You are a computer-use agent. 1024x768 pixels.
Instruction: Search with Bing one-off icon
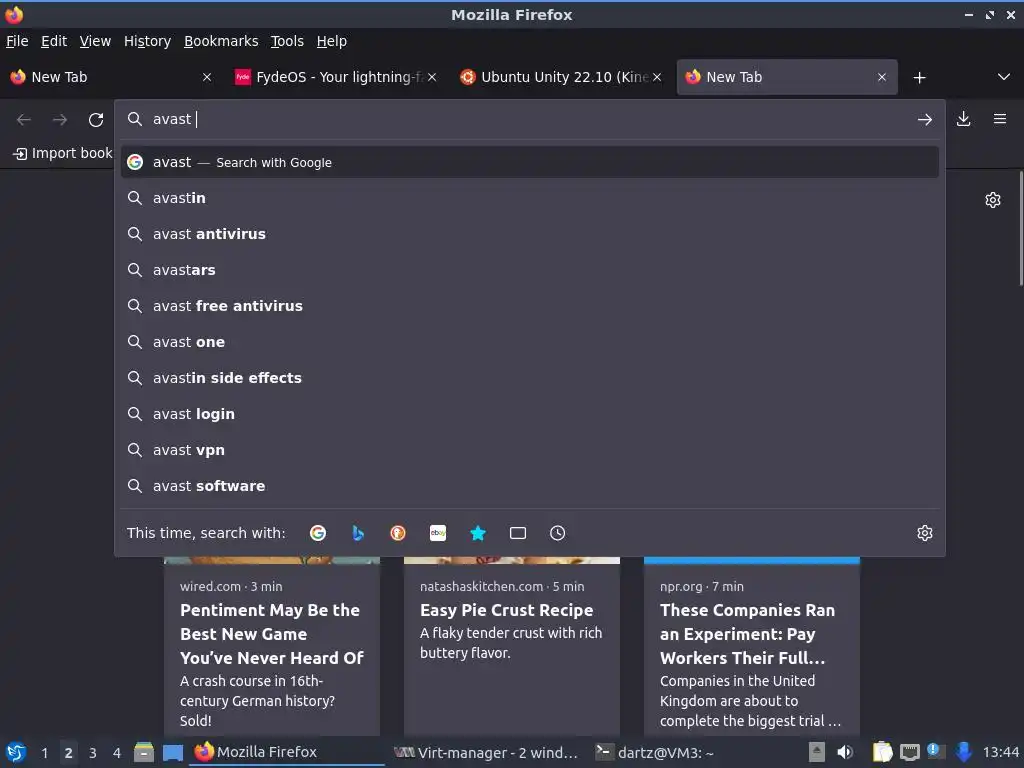358,533
